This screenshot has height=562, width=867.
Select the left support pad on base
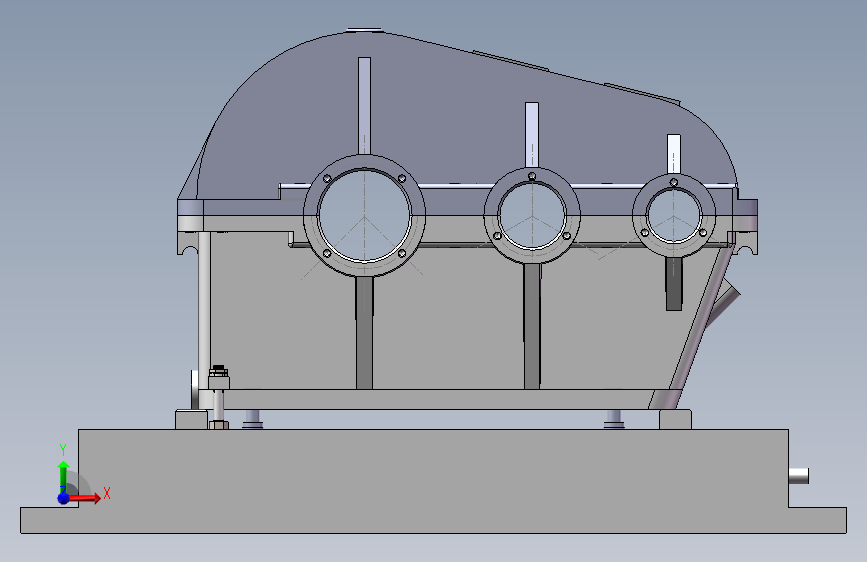point(191,419)
